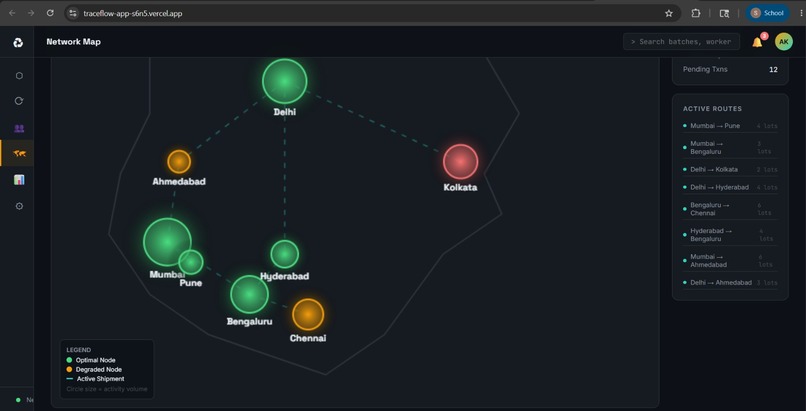
Task: Open the browser extensions puzzle icon
Action: pyautogui.click(x=695, y=13)
